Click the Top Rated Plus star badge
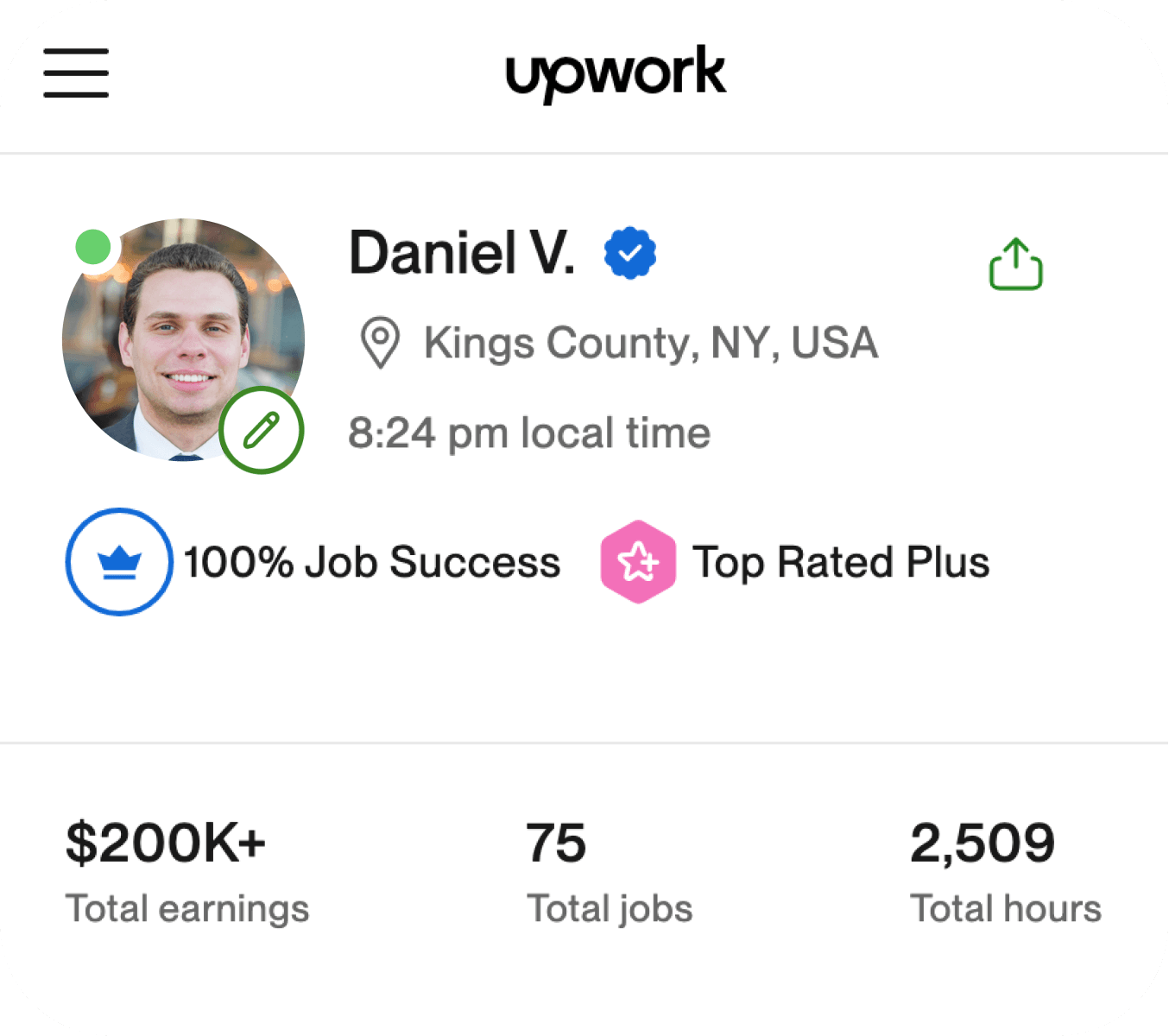The image size is (1169, 1036). (x=639, y=562)
